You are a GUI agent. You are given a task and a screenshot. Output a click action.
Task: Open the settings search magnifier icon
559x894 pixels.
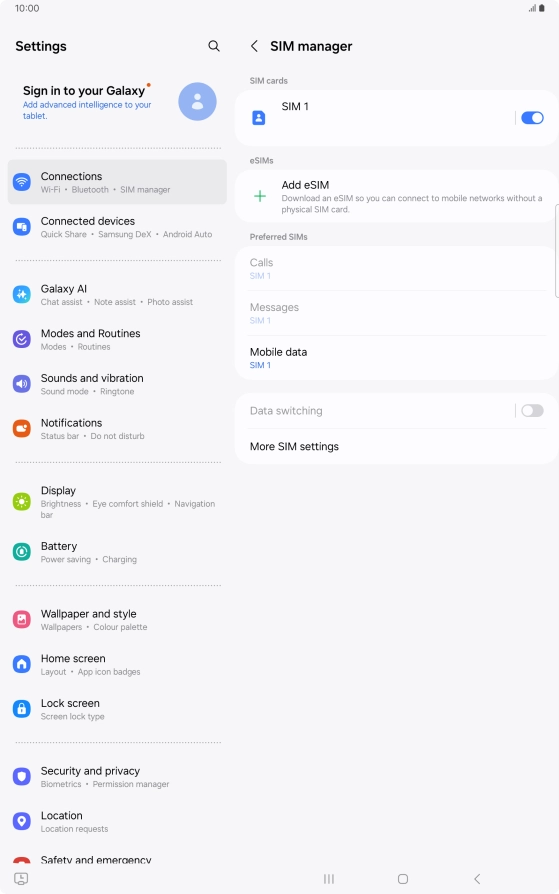point(214,46)
